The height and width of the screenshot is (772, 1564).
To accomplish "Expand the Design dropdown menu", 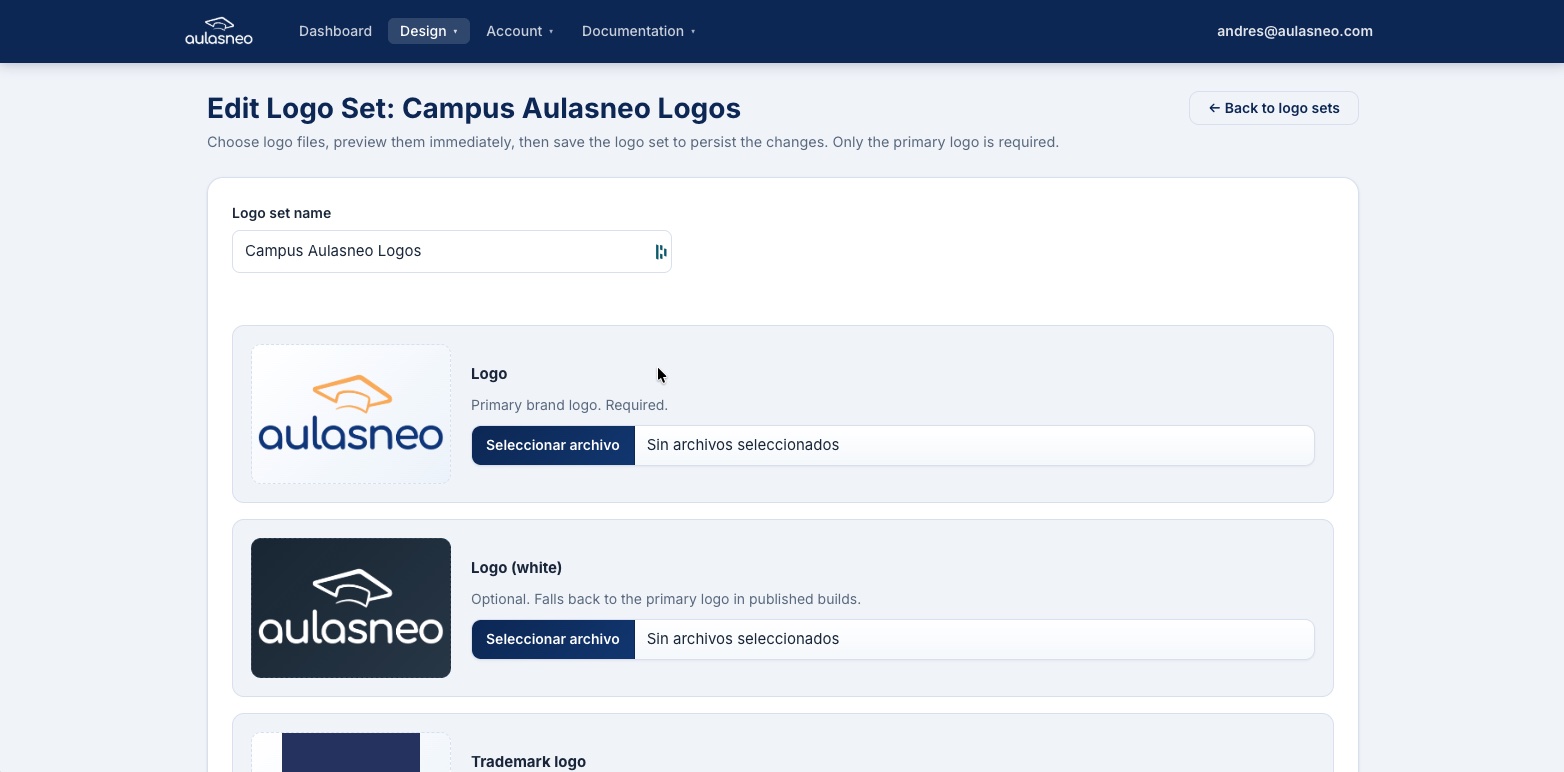I will 428,31.
